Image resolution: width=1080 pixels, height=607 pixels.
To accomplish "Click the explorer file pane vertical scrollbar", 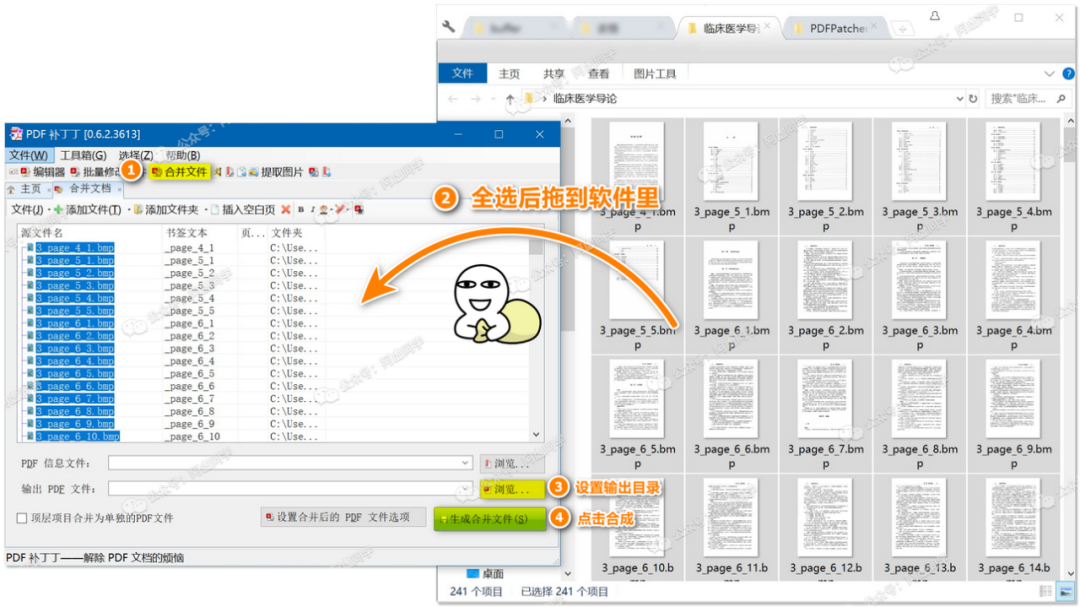I will (x=1071, y=348).
